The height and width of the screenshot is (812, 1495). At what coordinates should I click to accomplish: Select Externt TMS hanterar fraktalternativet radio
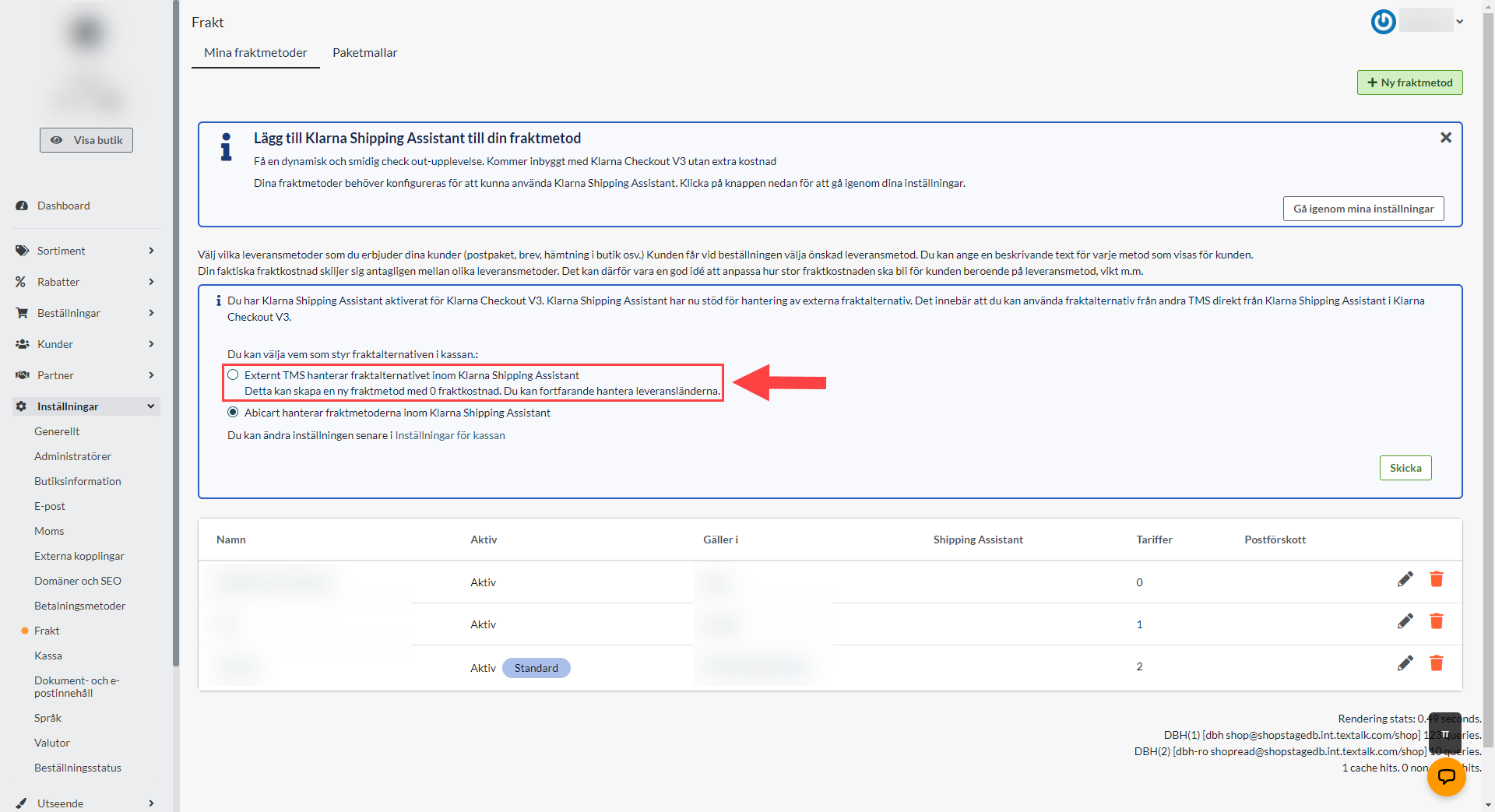pyautogui.click(x=233, y=374)
